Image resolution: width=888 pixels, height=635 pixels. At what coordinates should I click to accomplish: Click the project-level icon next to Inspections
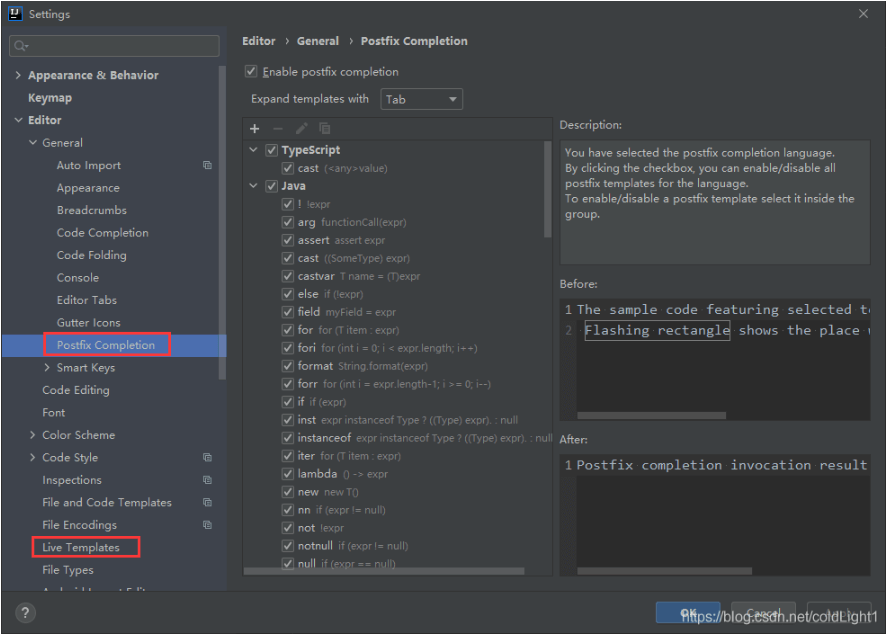(207, 480)
